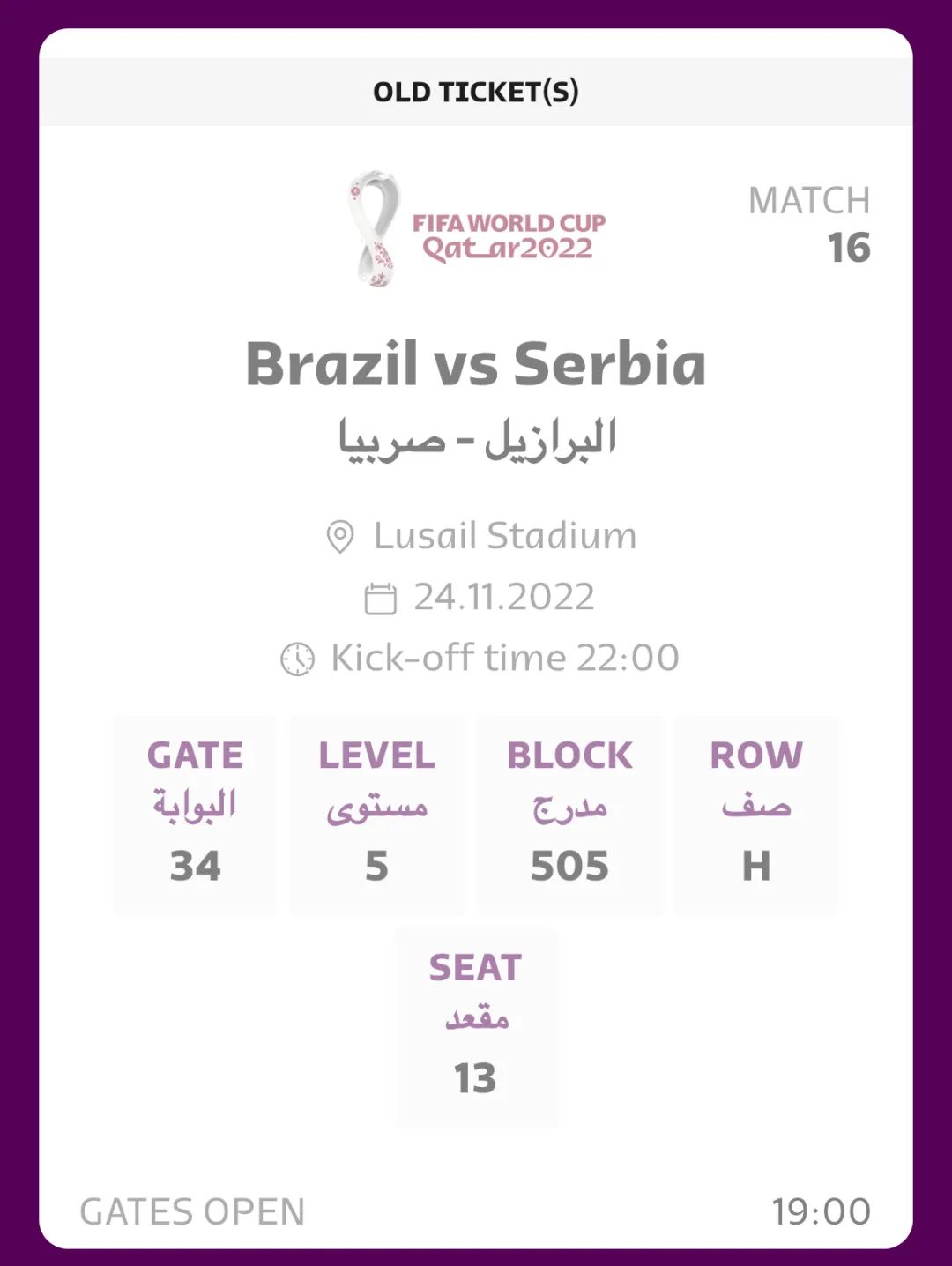The image size is (952, 1266).
Task: Select the OLD TICKET(S) header
Action: 476,92
